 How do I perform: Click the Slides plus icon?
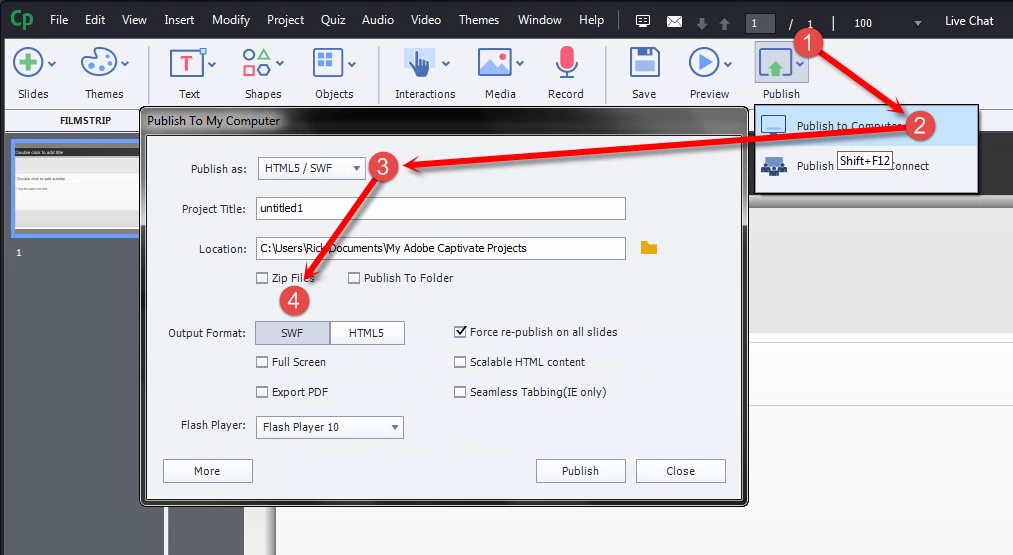(x=28, y=63)
